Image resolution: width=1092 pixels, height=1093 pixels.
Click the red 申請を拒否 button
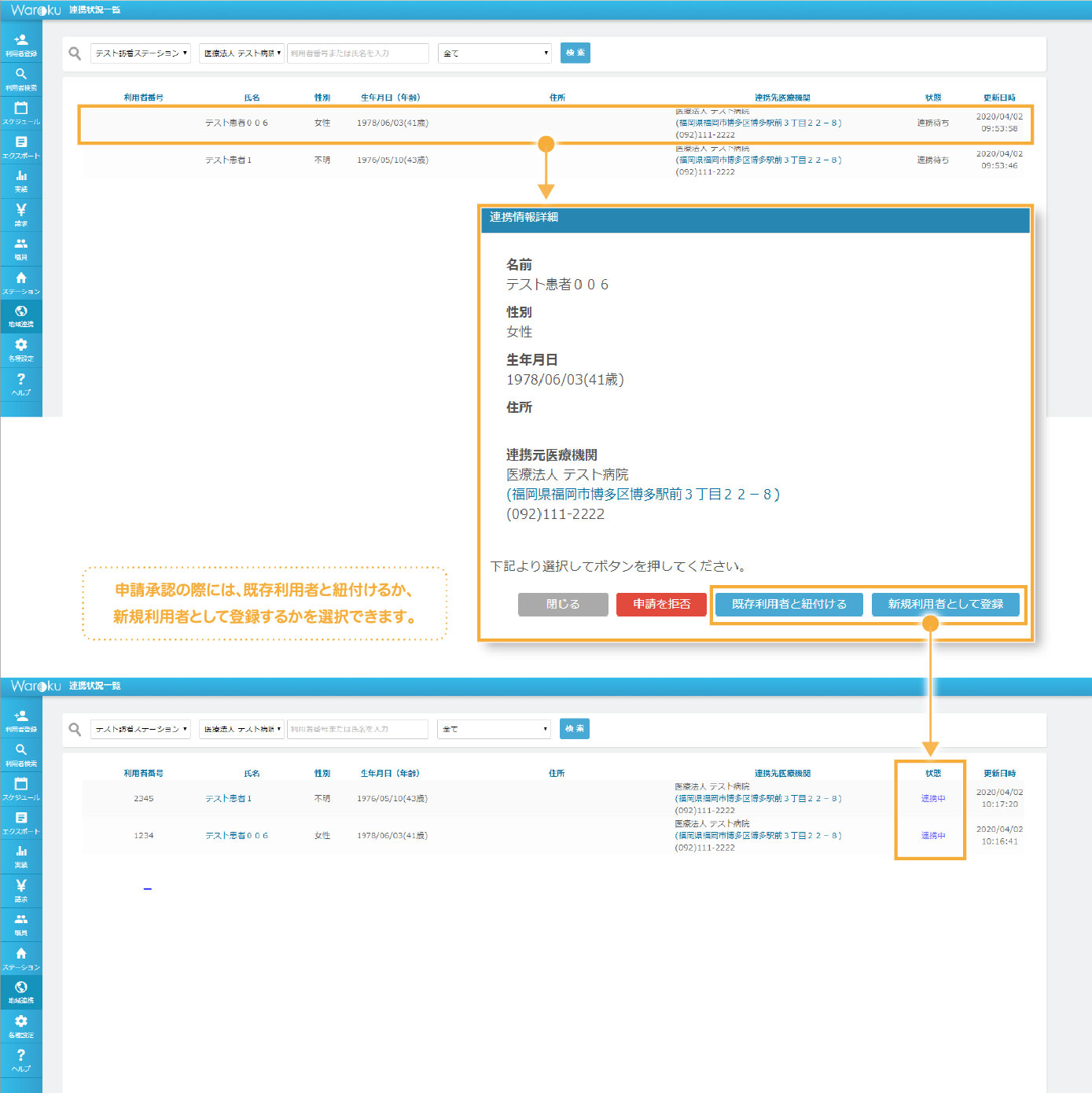click(x=661, y=604)
